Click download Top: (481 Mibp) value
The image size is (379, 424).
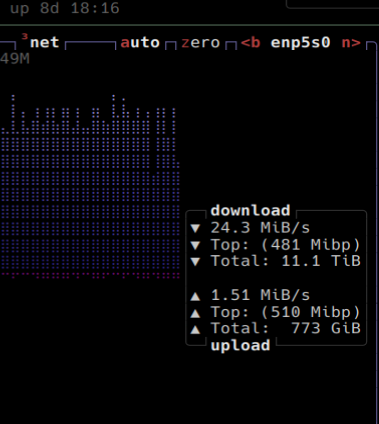[x=286, y=245]
